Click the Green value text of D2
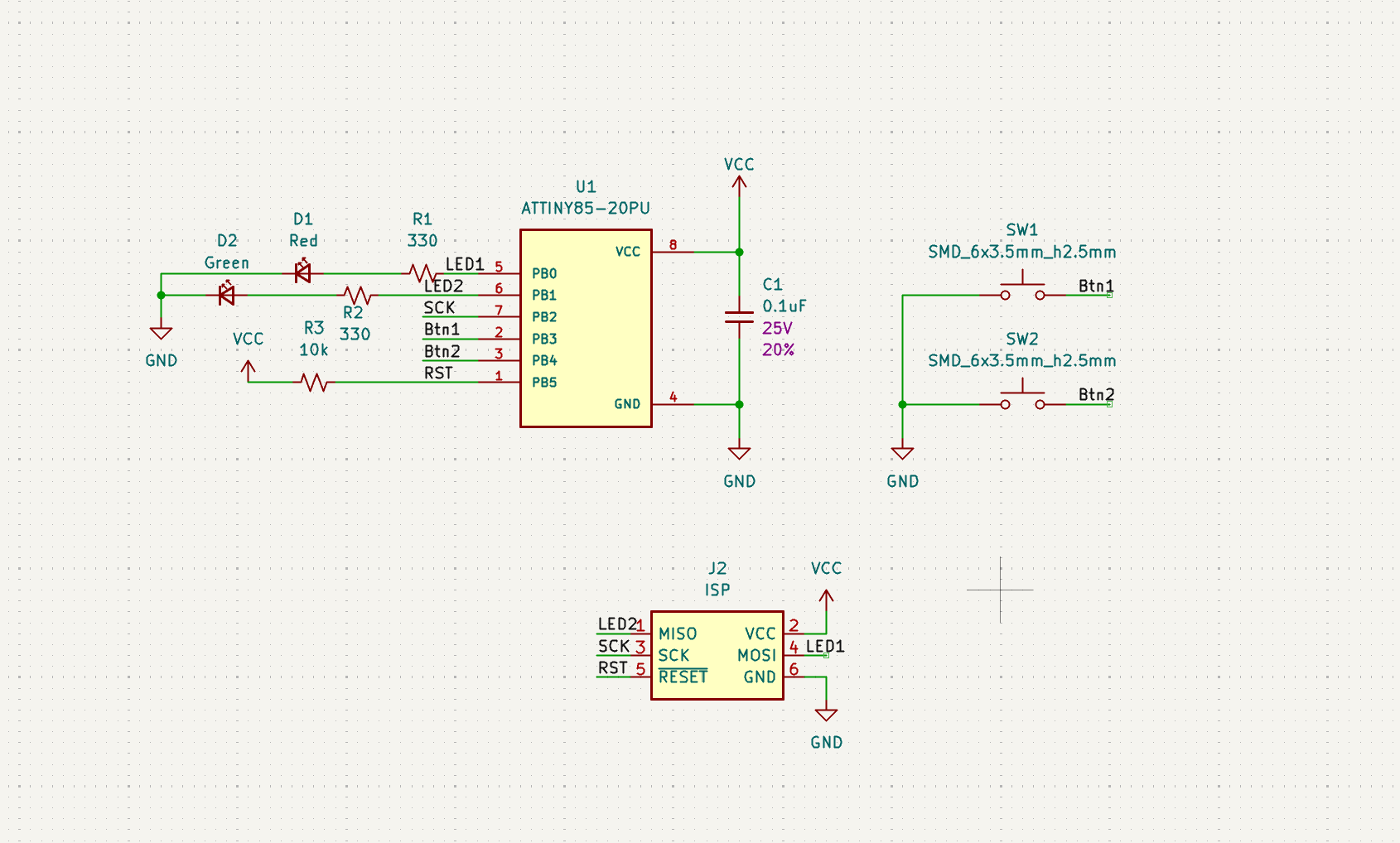 [226, 263]
